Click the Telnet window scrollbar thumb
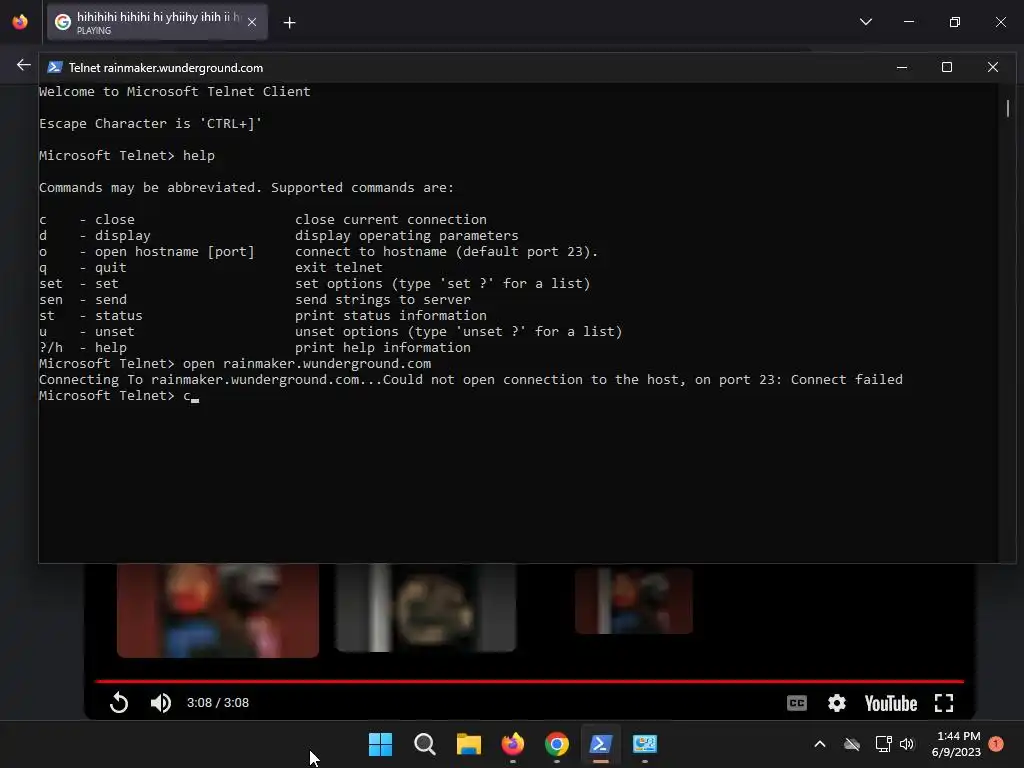 (x=1008, y=108)
